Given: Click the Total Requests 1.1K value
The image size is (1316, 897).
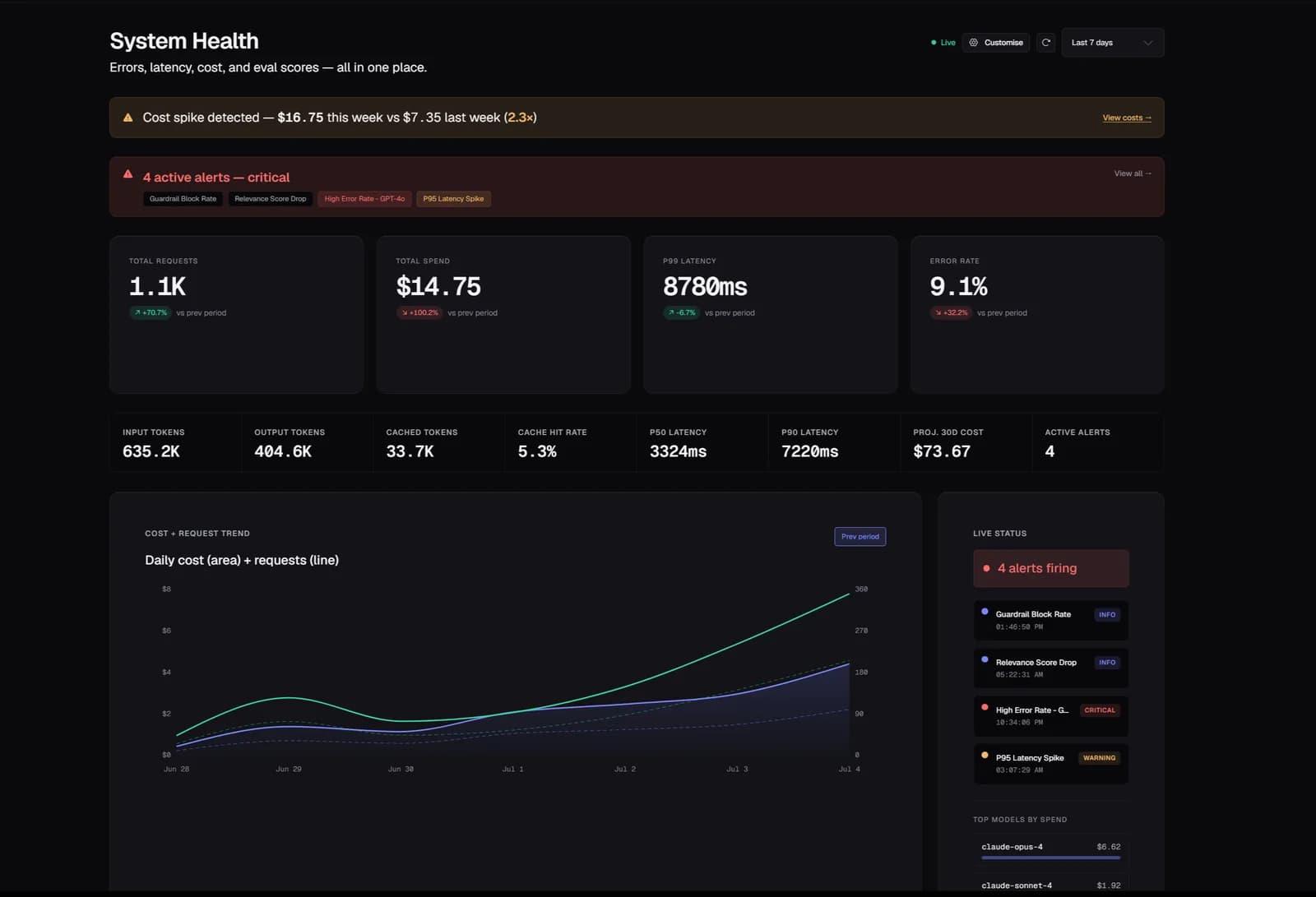Looking at the screenshot, I should pyautogui.click(x=157, y=286).
